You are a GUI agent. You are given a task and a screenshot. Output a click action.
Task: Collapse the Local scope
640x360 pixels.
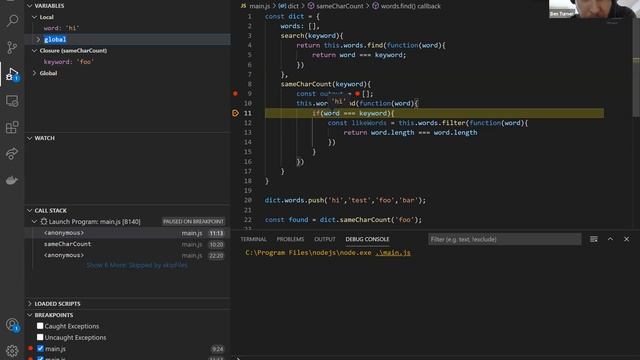pos(35,17)
